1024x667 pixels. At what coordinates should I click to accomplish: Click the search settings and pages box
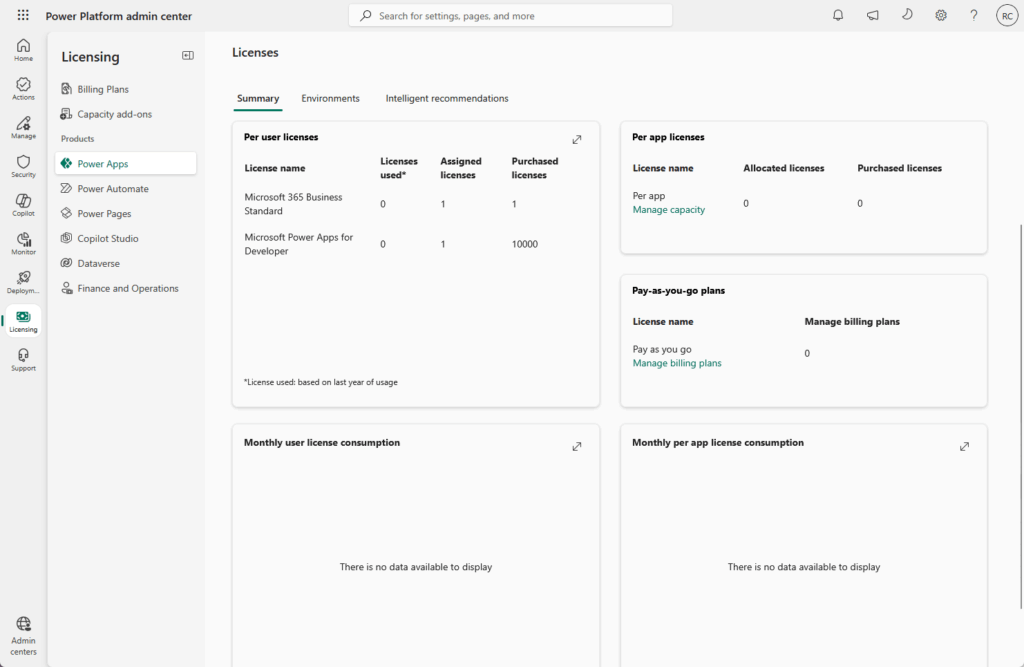coord(510,16)
